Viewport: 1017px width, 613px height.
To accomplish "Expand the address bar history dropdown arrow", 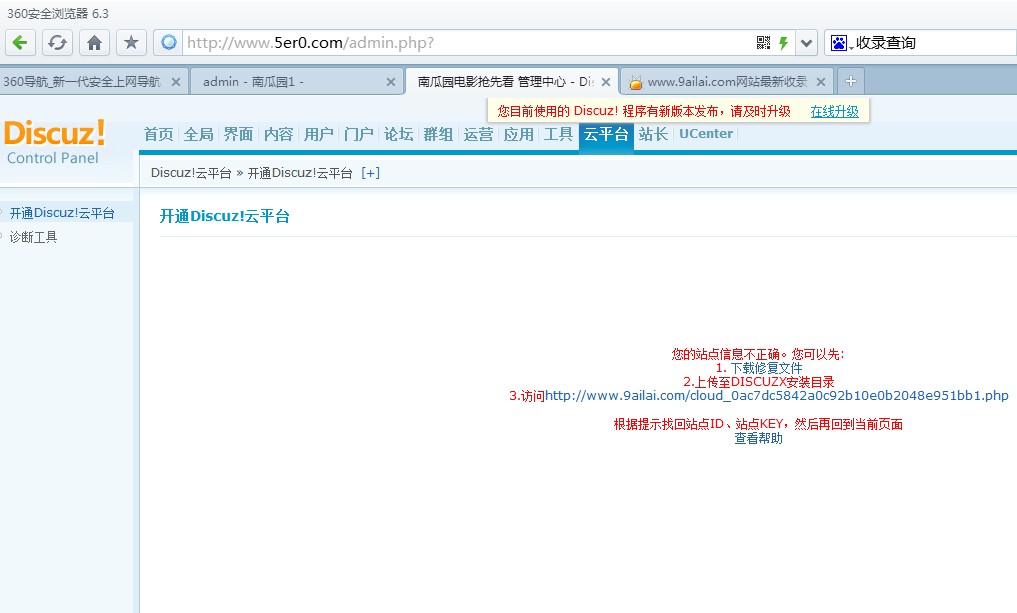I will pyautogui.click(x=806, y=43).
